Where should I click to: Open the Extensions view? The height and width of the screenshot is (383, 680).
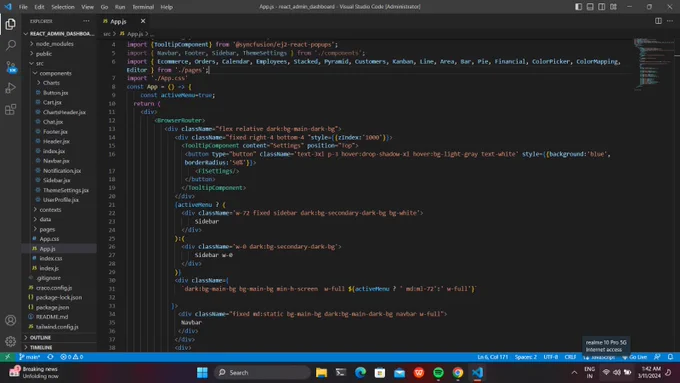10,109
